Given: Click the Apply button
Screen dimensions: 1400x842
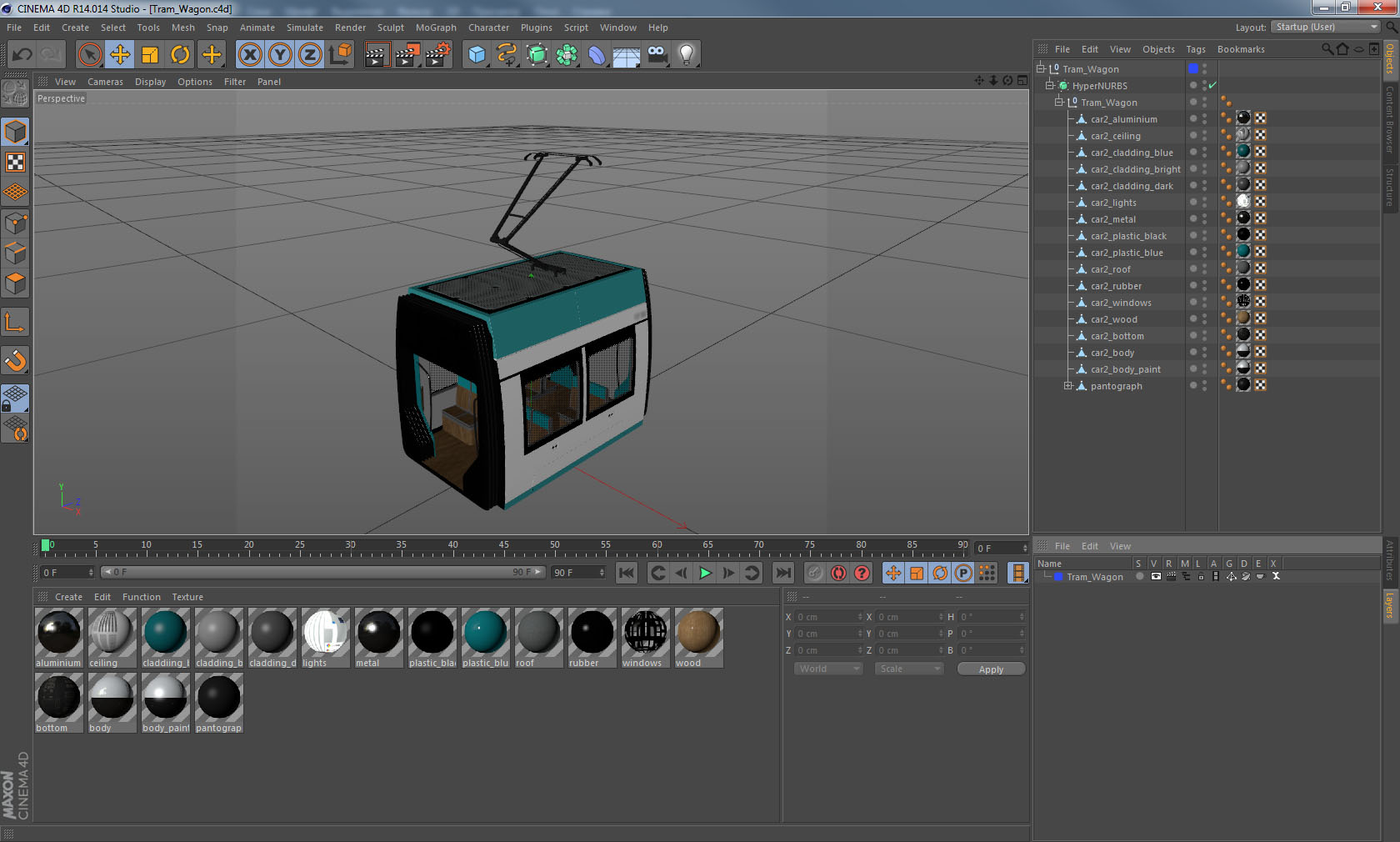Looking at the screenshot, I should point(991,669).
